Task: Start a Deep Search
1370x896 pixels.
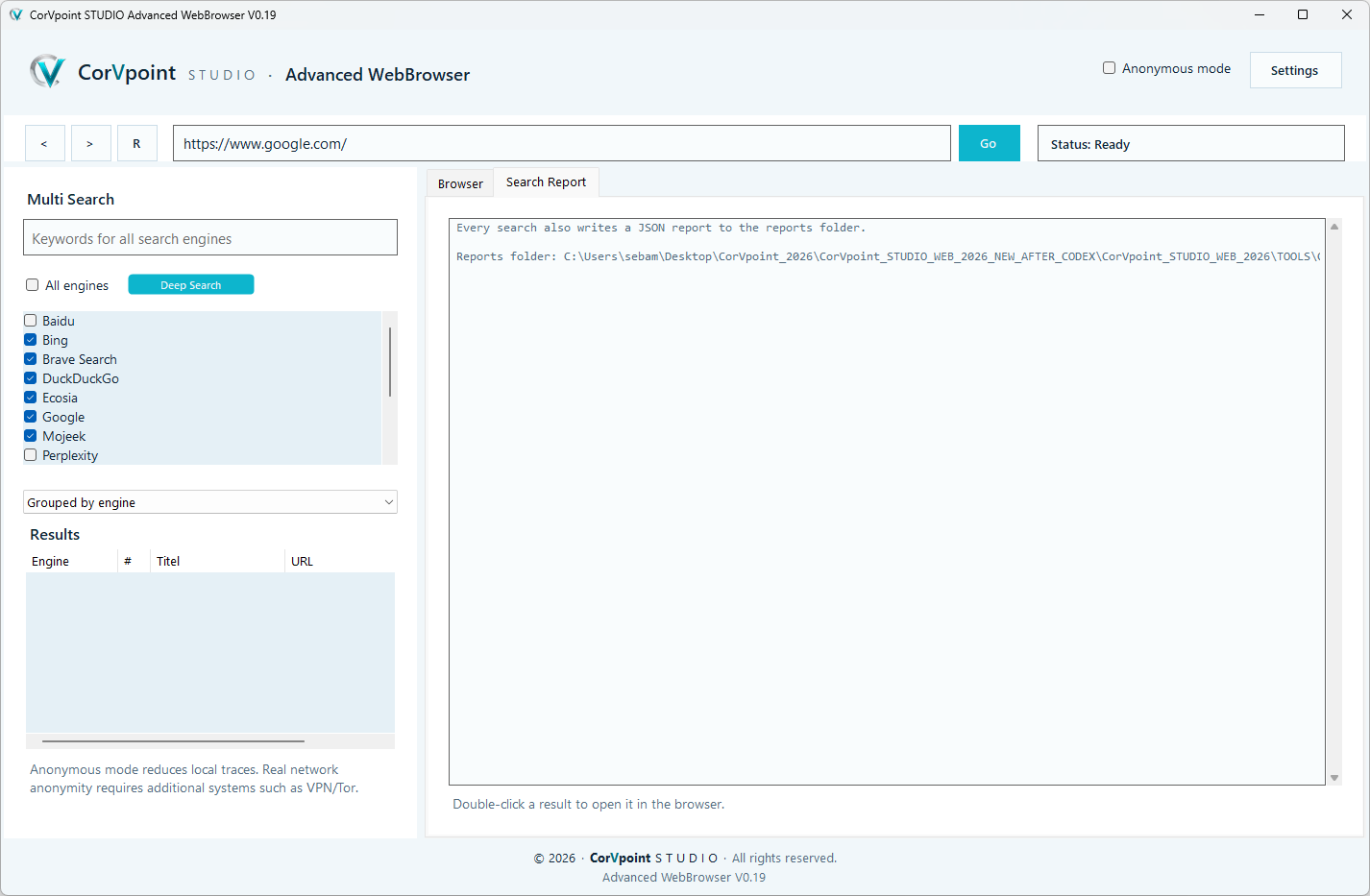Action: (x=191, y=284)
